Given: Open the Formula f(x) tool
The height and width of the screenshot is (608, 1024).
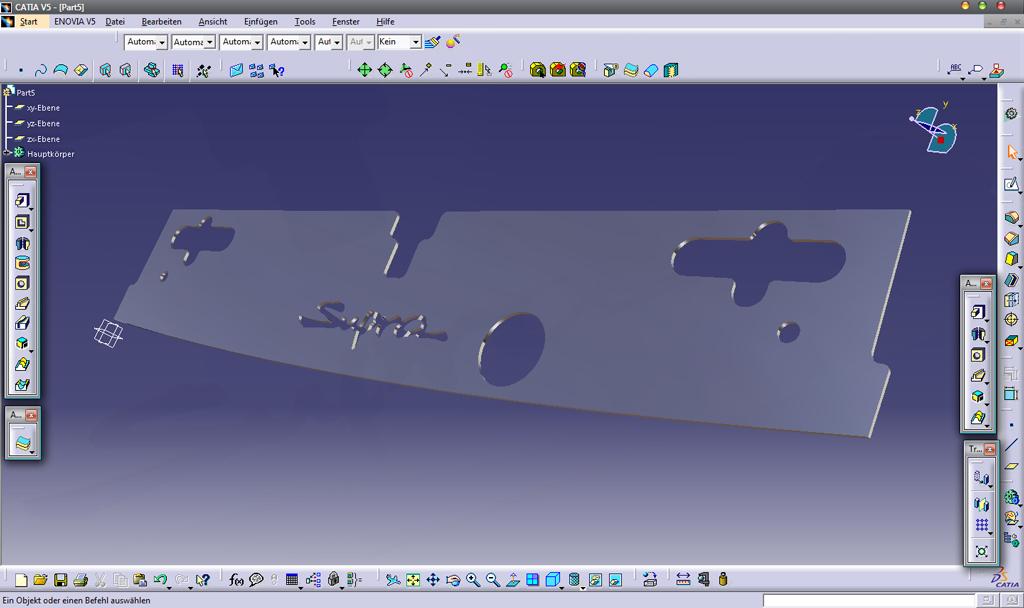Looking at the screenshot, I should pyautogui.click(x=236, y=579).
